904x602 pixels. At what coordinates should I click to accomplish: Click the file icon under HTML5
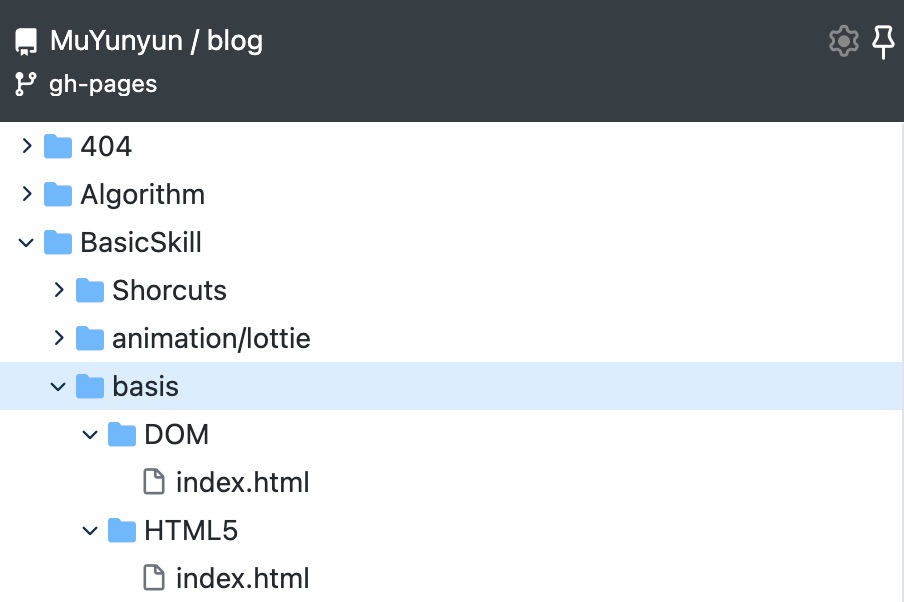[154, 578]
